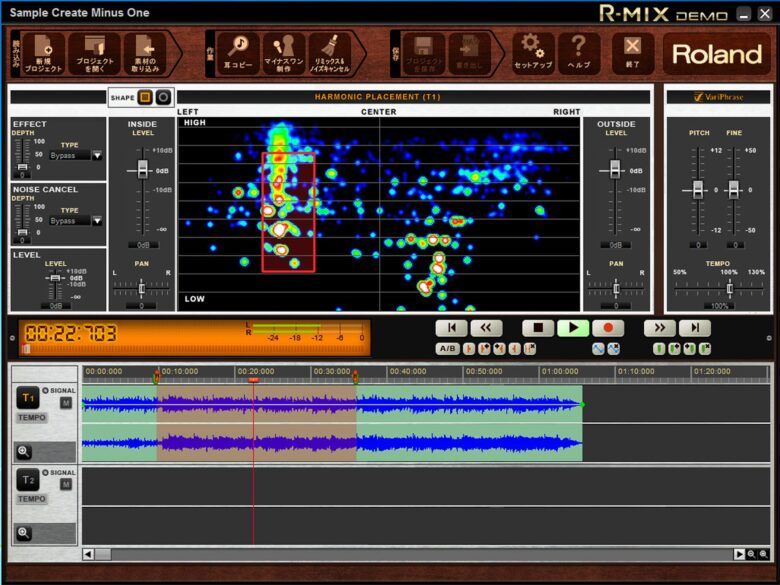Screen dimensions: 780x585
Task: Toggle the A/B repeat button
Action: (447, 349)
